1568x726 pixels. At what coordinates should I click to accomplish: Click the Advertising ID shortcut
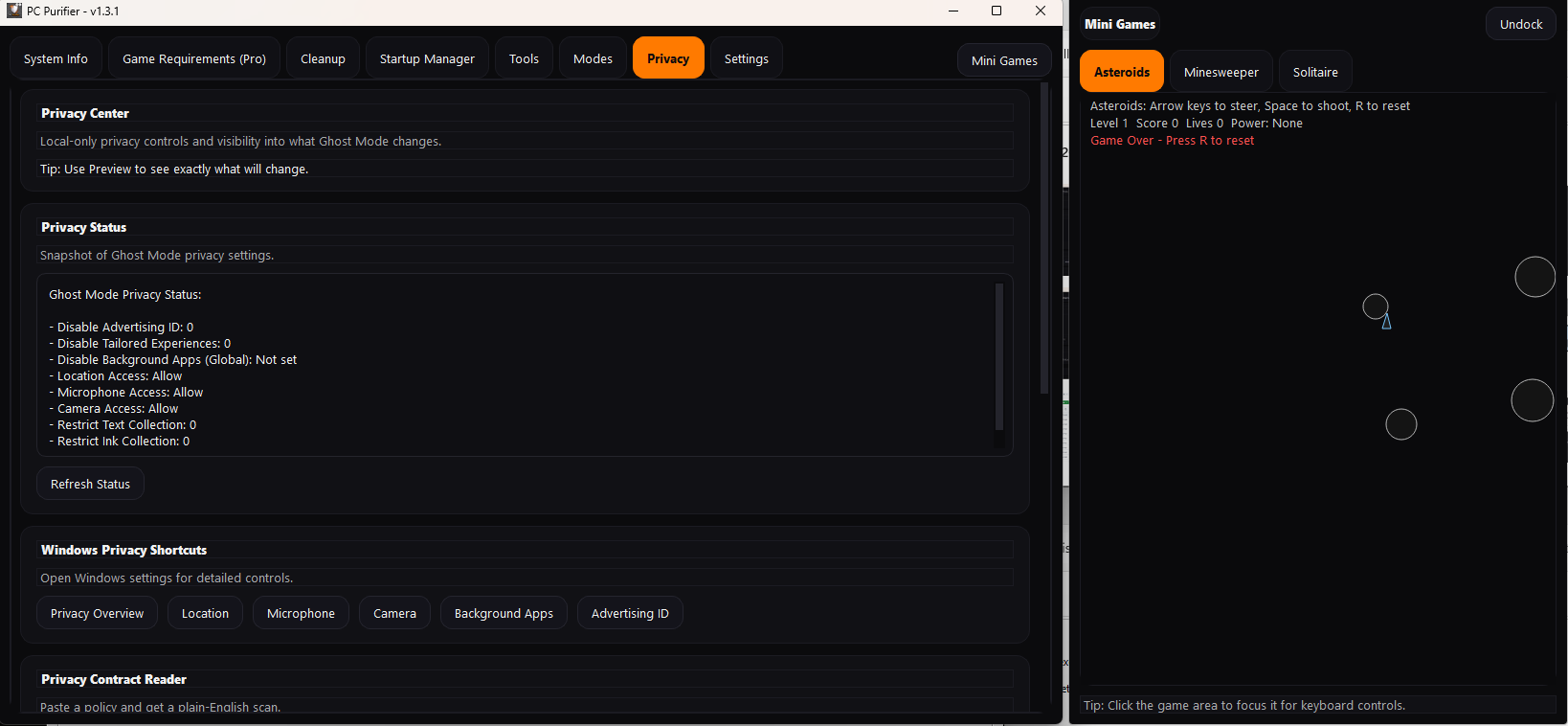pos(630,613)
